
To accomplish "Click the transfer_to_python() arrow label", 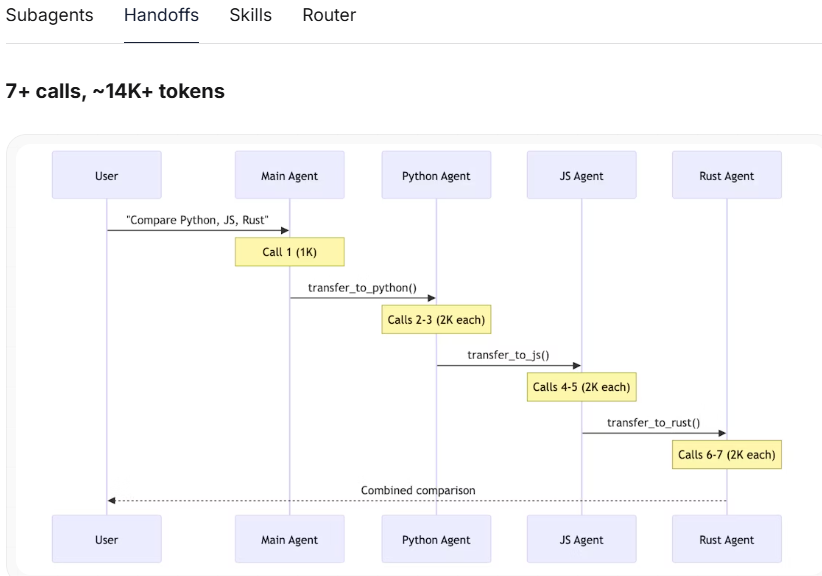I will coord(362,288).
